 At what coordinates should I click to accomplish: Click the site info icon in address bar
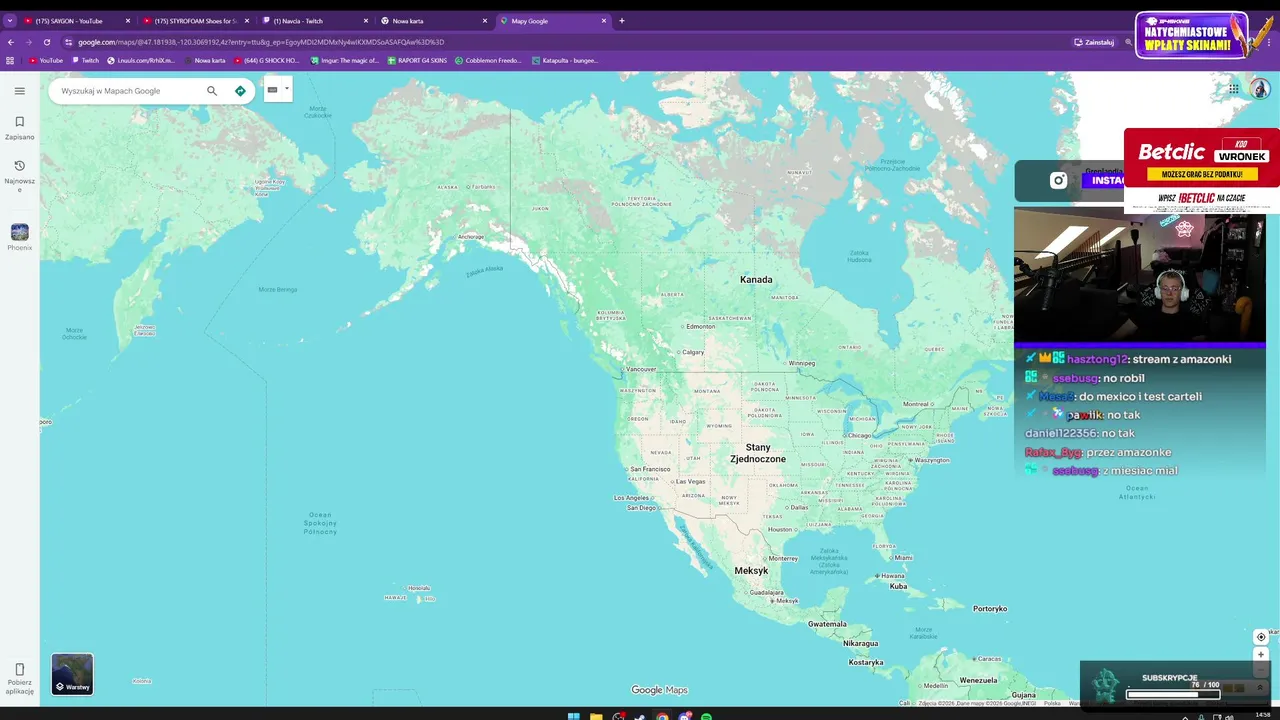coord(69,42)
